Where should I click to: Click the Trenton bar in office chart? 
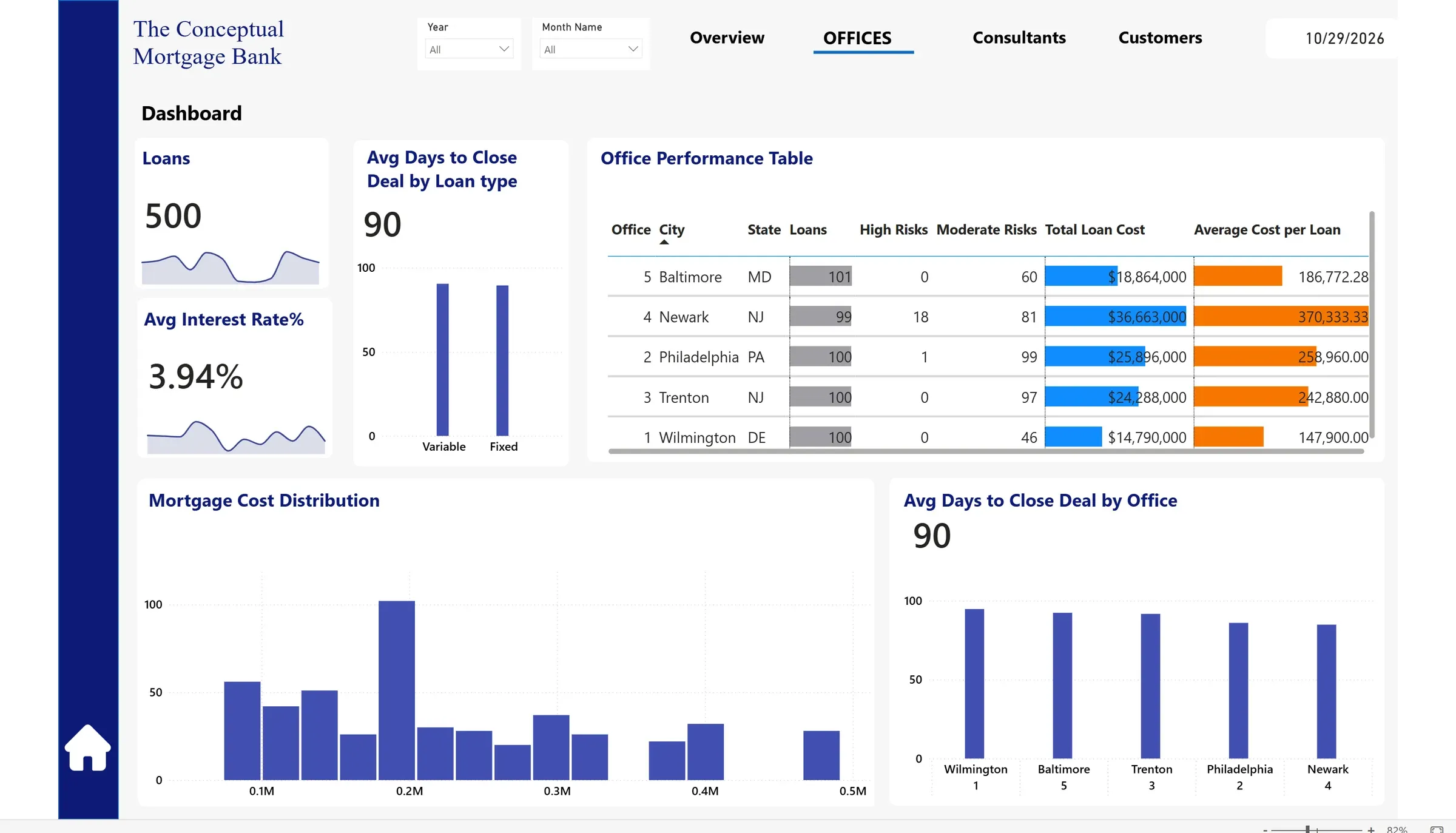(1150, 686)
